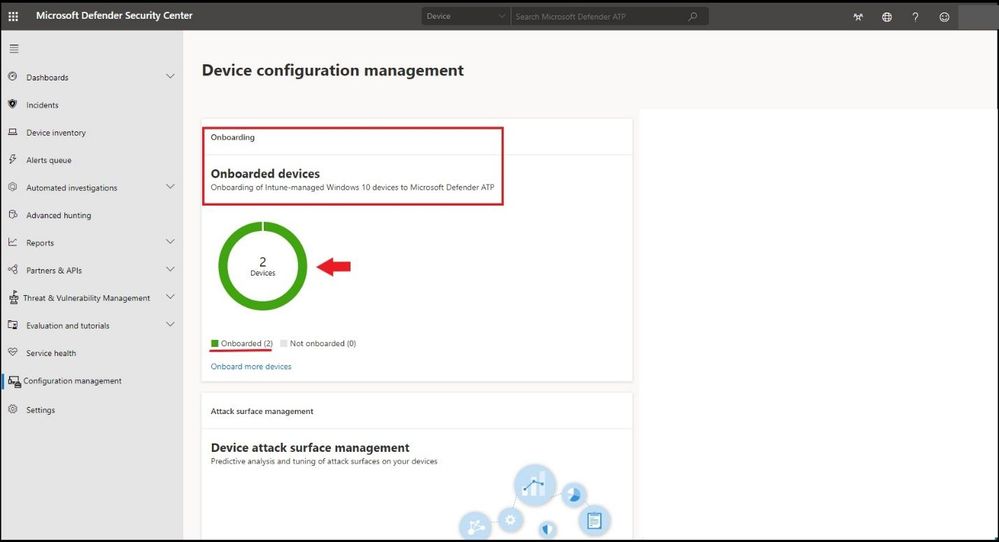999x542 pixels.
Task: Open Dashboards menu item
Action: (47, 78)
